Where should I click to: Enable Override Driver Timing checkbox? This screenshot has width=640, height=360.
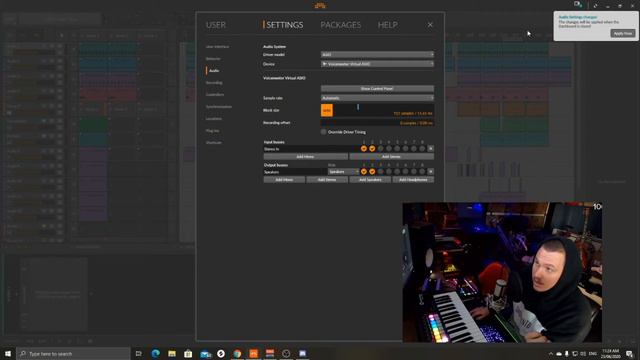pos(323,132)
